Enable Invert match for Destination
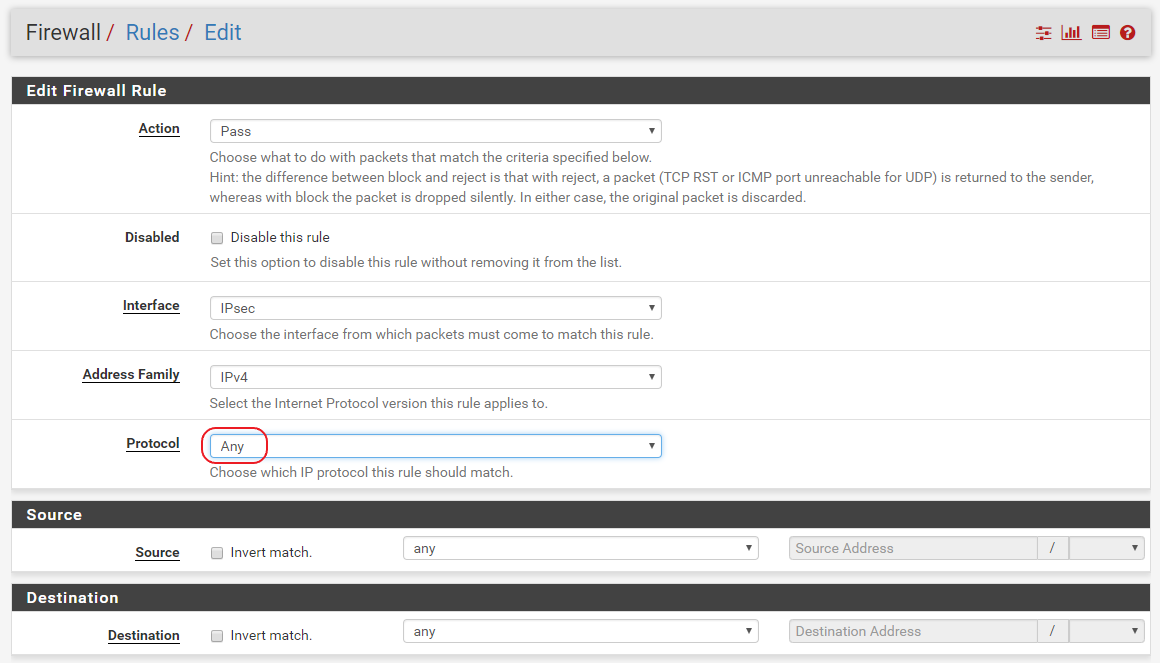1160x663 pixels. point(217,636)
